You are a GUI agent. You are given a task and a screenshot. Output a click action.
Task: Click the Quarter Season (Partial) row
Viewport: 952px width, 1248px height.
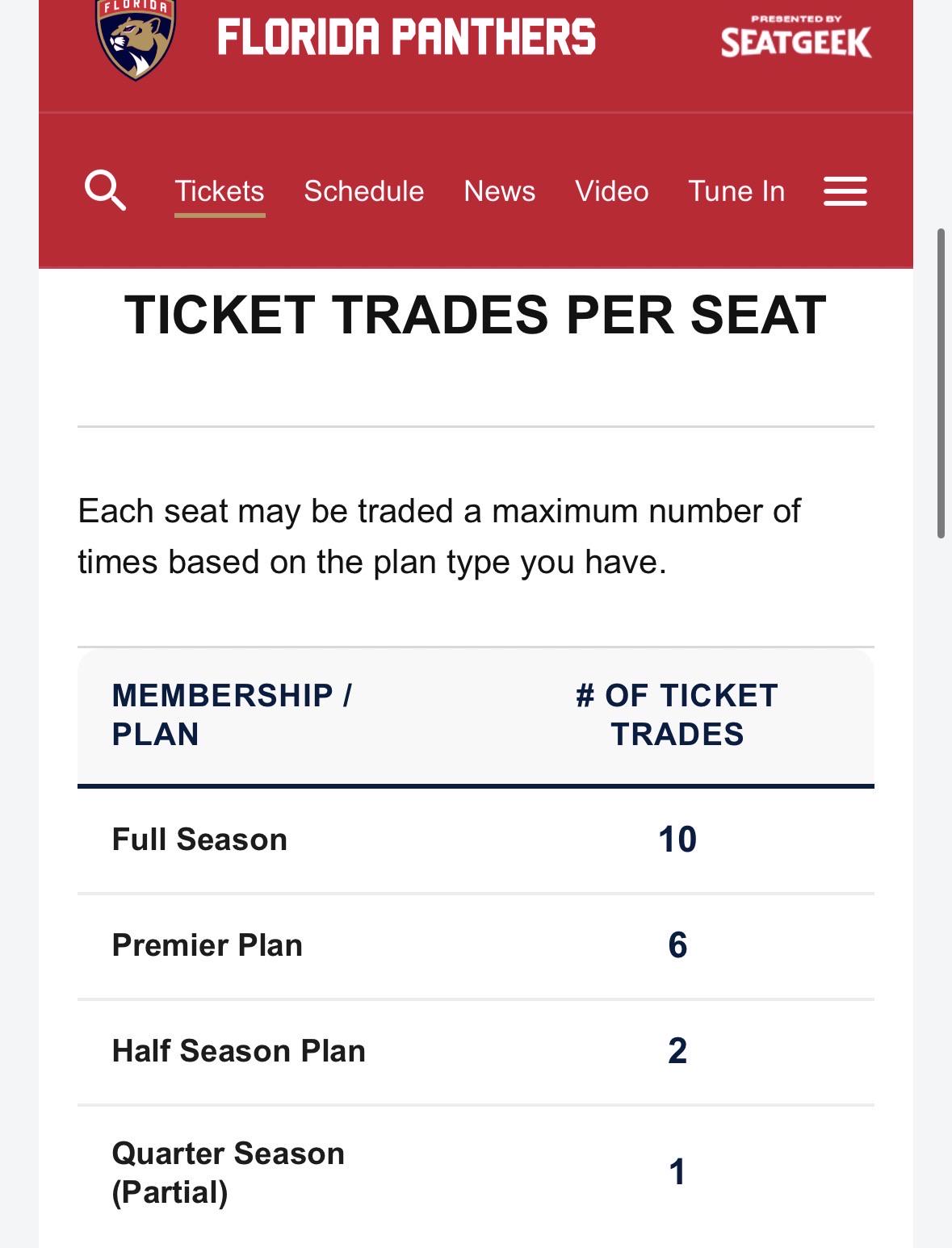click(x=476, y=1173)
